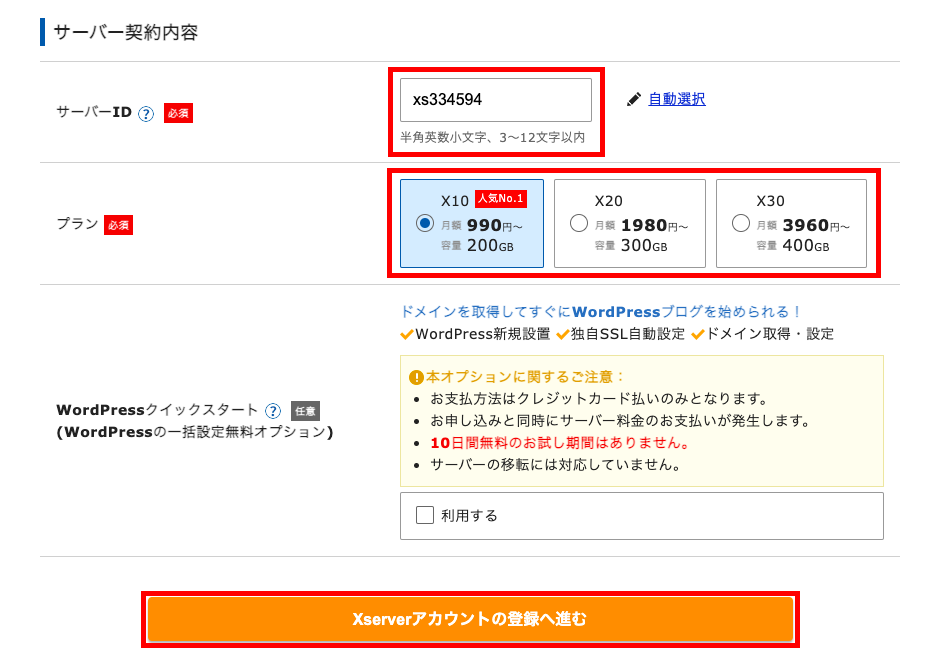Screen dimensions: 952x657
Task: Open the 自動選択 link
Action: click(x=676, y=99)
